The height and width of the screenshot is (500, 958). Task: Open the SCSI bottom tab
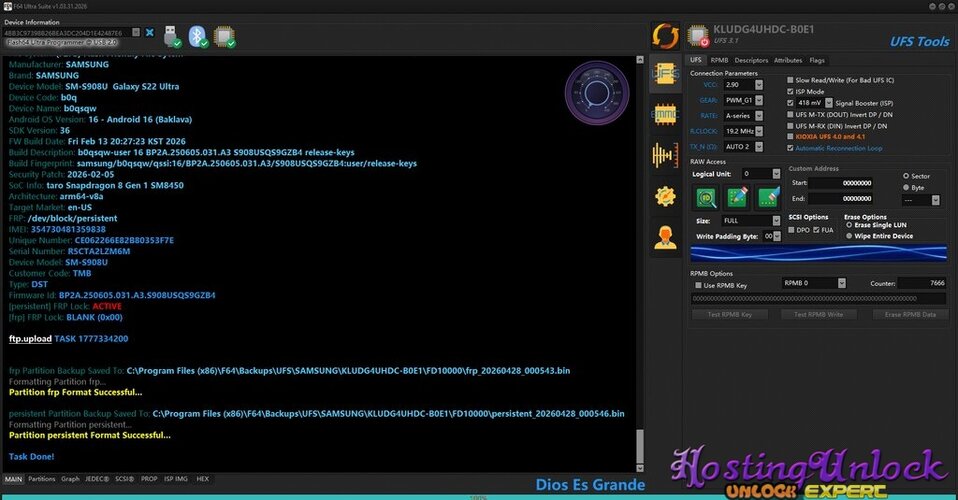point(125,479)
